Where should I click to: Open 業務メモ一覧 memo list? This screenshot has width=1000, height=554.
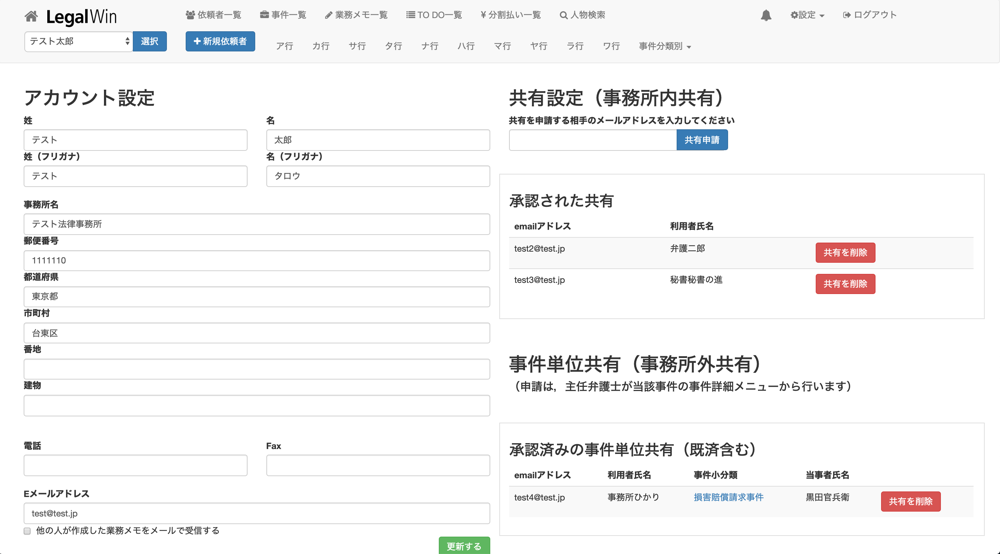coord(356,15)
